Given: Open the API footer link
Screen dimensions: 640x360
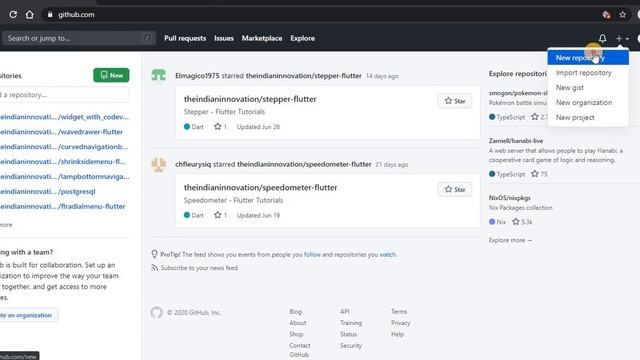Looking at the screenshot, I should [x=344, y=311].
